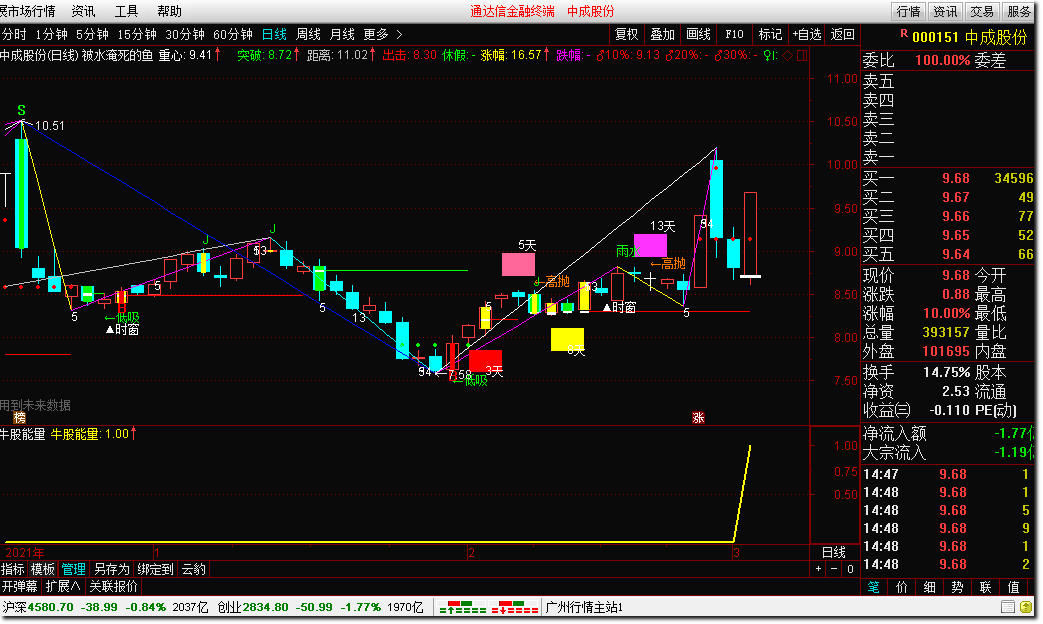Open the 画线 drawing tools
This screenshot has width=1043, height=624.
click(698, 35)
